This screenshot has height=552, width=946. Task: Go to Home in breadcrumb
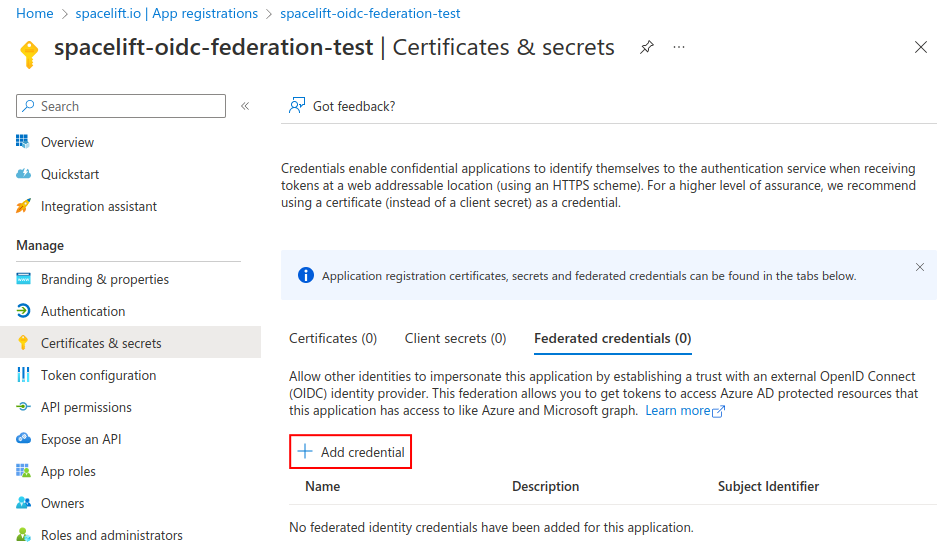[x=35, y=14]
